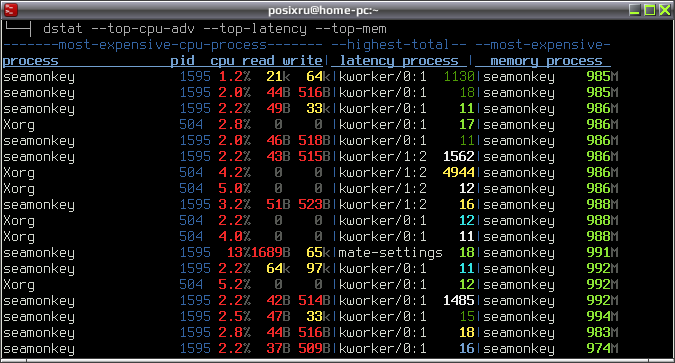675x363 pixels.
Task: Select the read value 1689B
Action: click(271, 253)
